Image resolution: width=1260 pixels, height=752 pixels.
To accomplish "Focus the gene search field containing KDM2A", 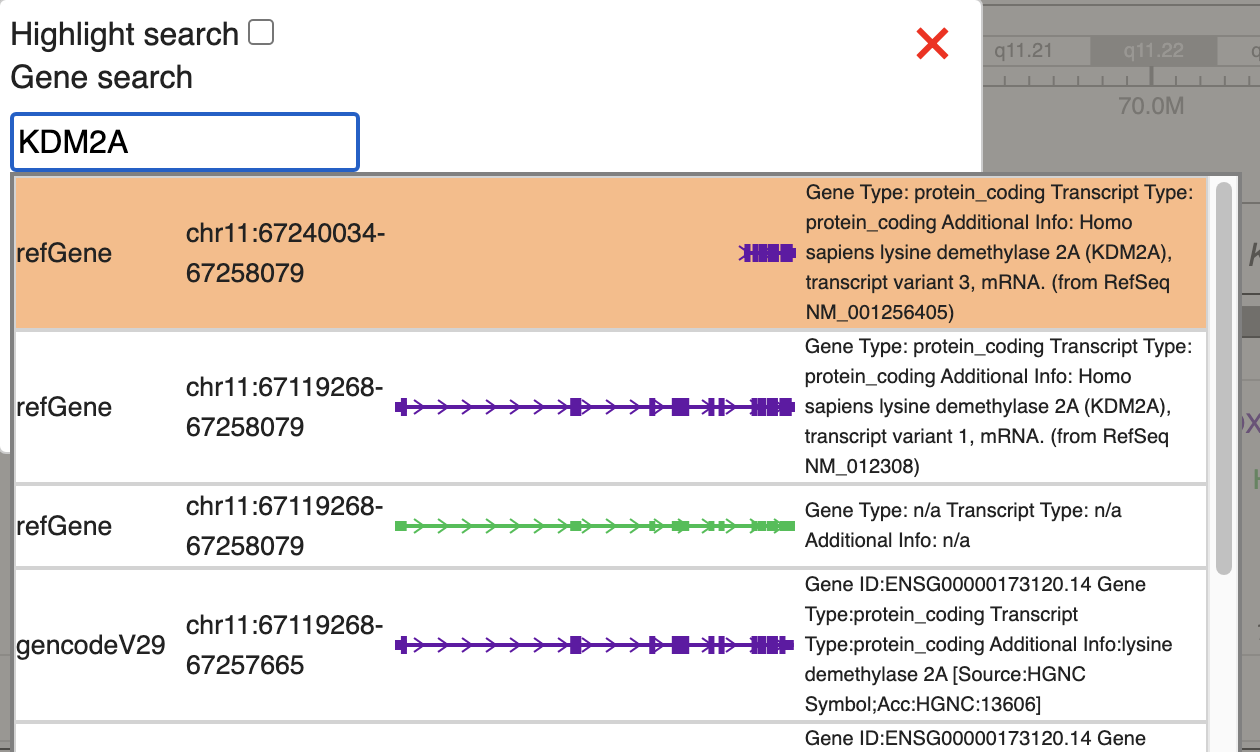I will (x=184, y=142).
